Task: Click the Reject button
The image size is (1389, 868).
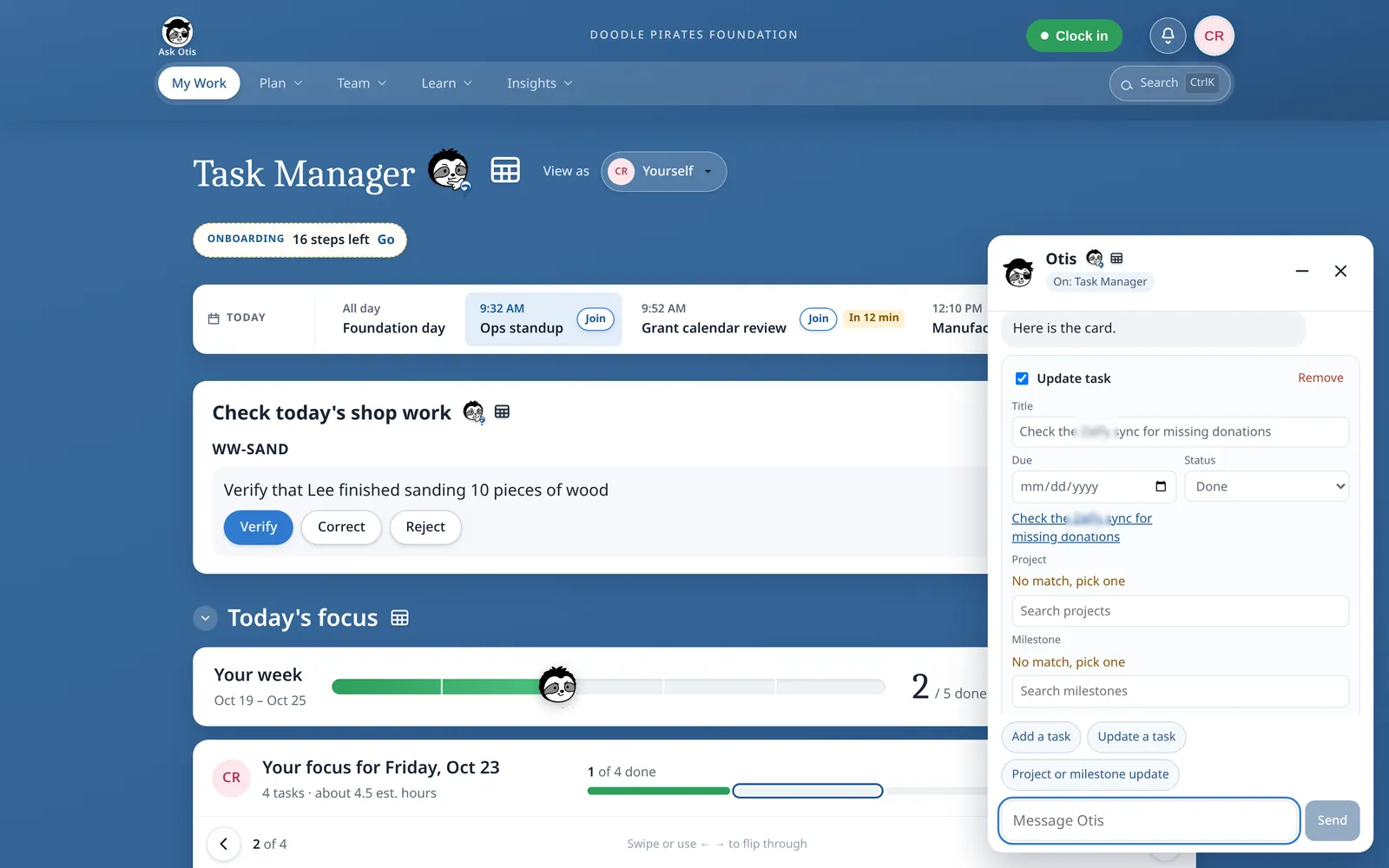Action: click(425, 527)
